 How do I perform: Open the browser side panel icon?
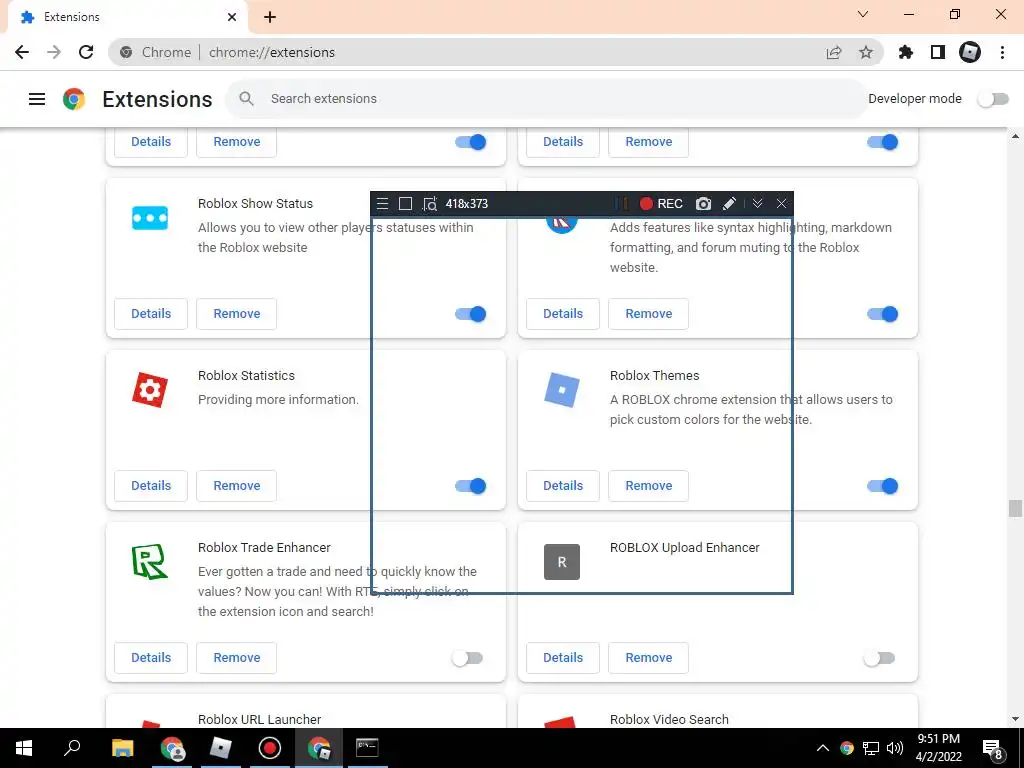[x=938, y=52]
